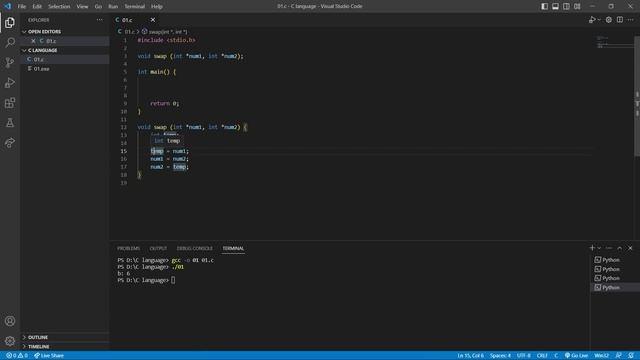This screenshot has height=360, width=640.
Task: Click swap breadcrumb in editor path
Action: pyautogui.click(x=165, y=31)
